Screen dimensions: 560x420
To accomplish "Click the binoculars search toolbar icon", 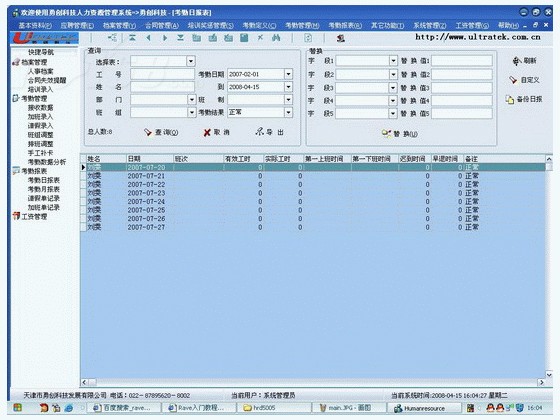I will 276,38.
